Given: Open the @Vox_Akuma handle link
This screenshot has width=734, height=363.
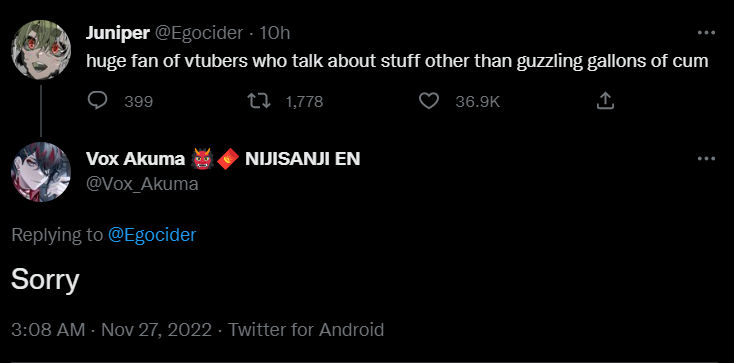Looking at the screenshot, I should point(142,184).
